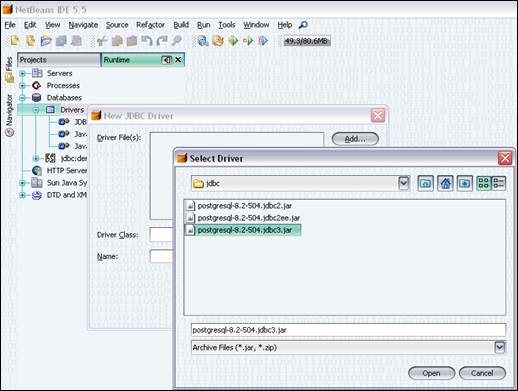
Task: Open the Refactor menu
Action: point(150,25)
